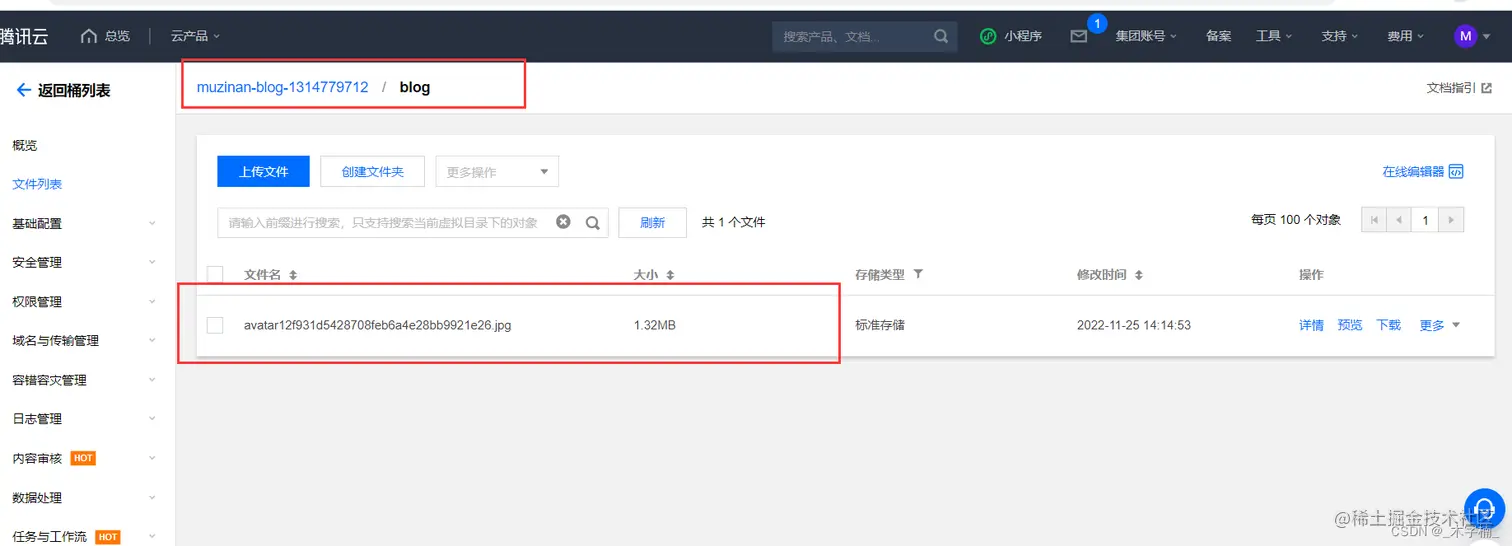Image resolution: width=1512 pixels, height=546 pixels.
Task: Click the 刷新 button
Action: (652, 222)
